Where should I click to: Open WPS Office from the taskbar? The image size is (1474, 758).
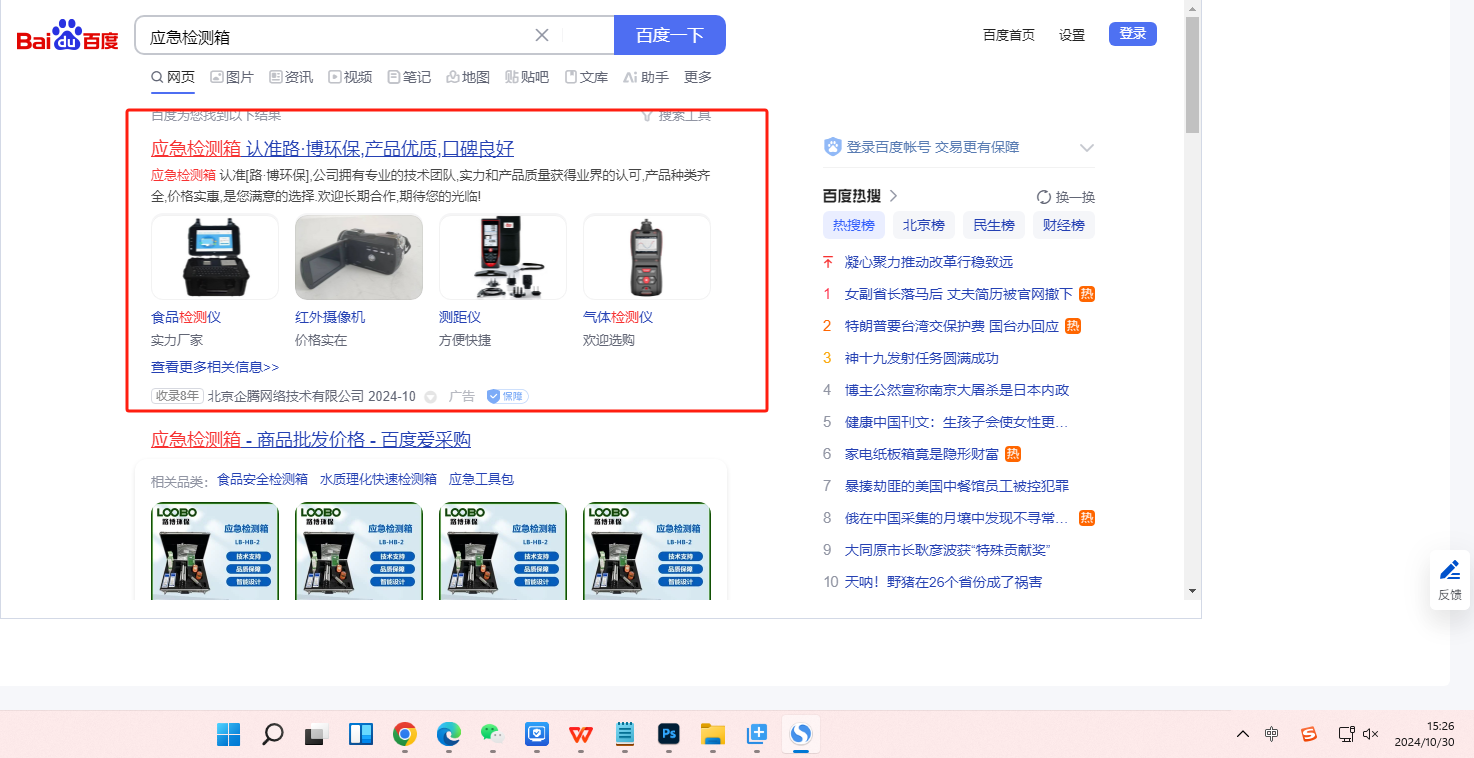[581, 735]
